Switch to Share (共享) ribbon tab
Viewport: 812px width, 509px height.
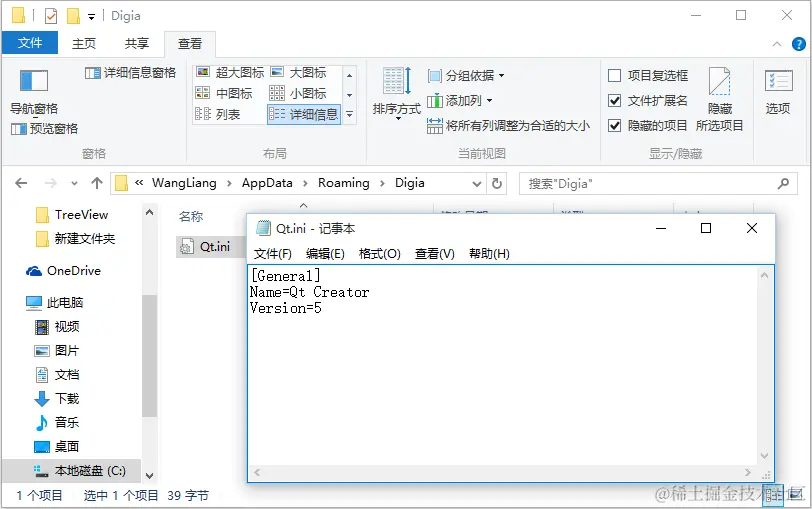(x=137, y=43)
